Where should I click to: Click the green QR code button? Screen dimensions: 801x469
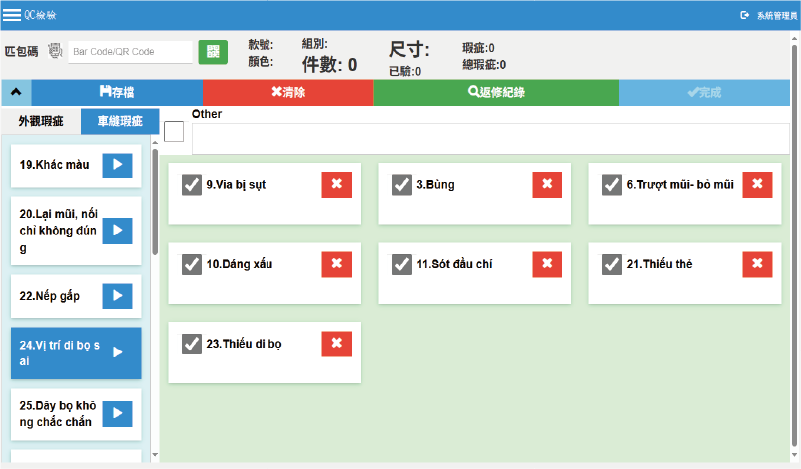(x=213, y=52)
